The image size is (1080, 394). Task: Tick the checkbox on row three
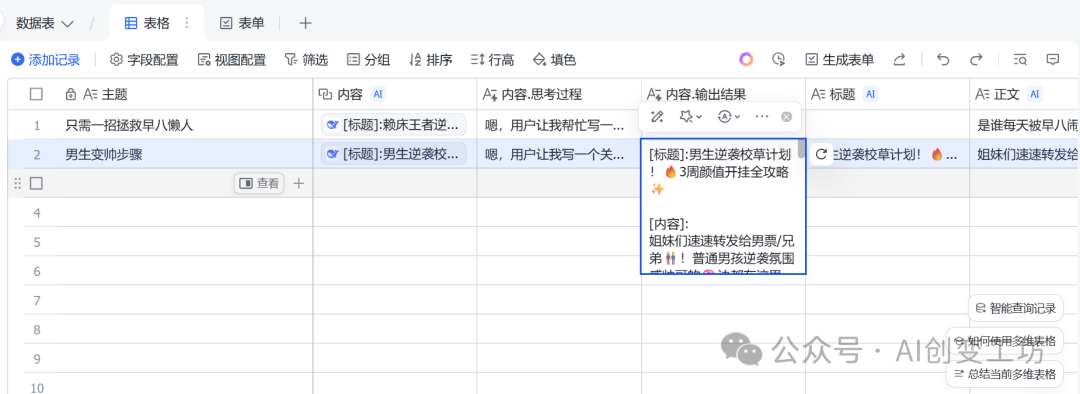coord(37,183)
